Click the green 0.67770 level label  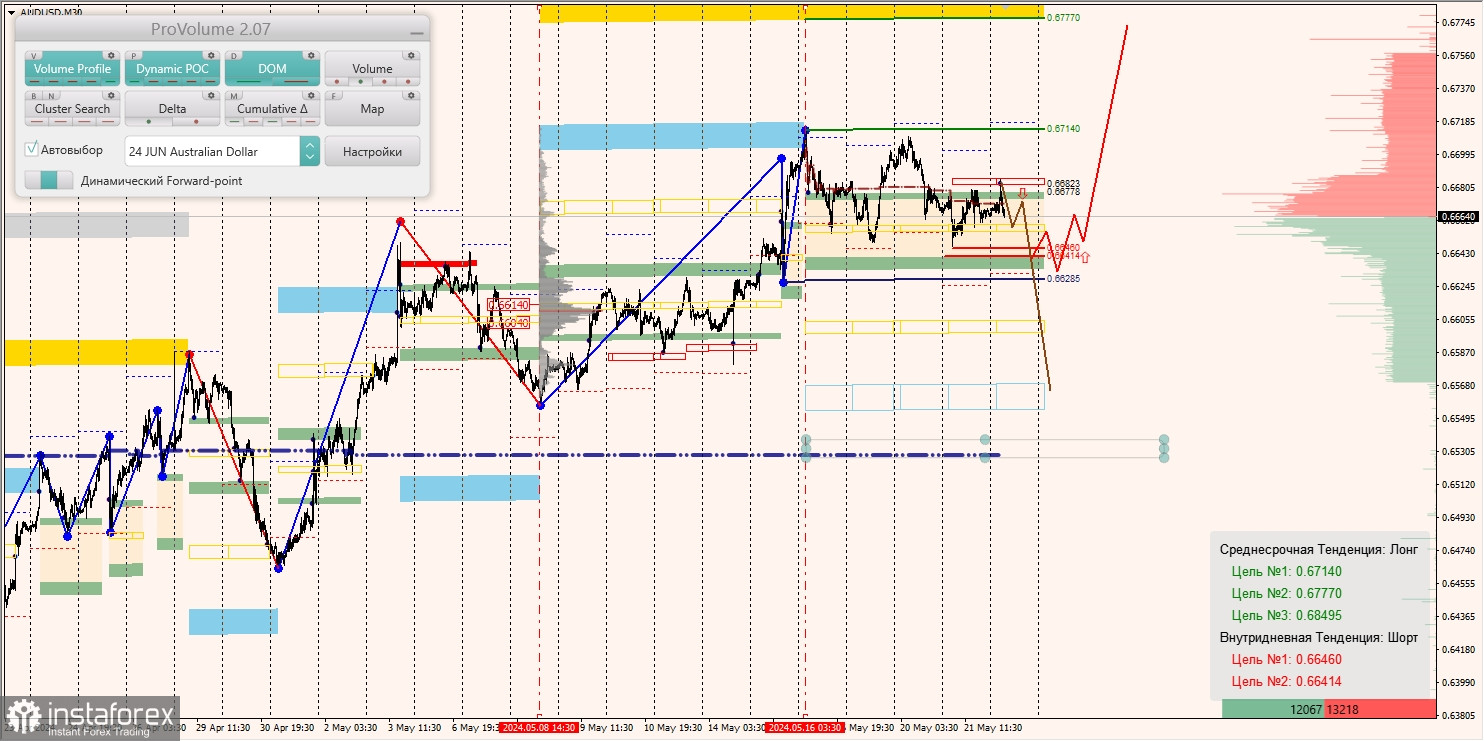(1063, 18)
